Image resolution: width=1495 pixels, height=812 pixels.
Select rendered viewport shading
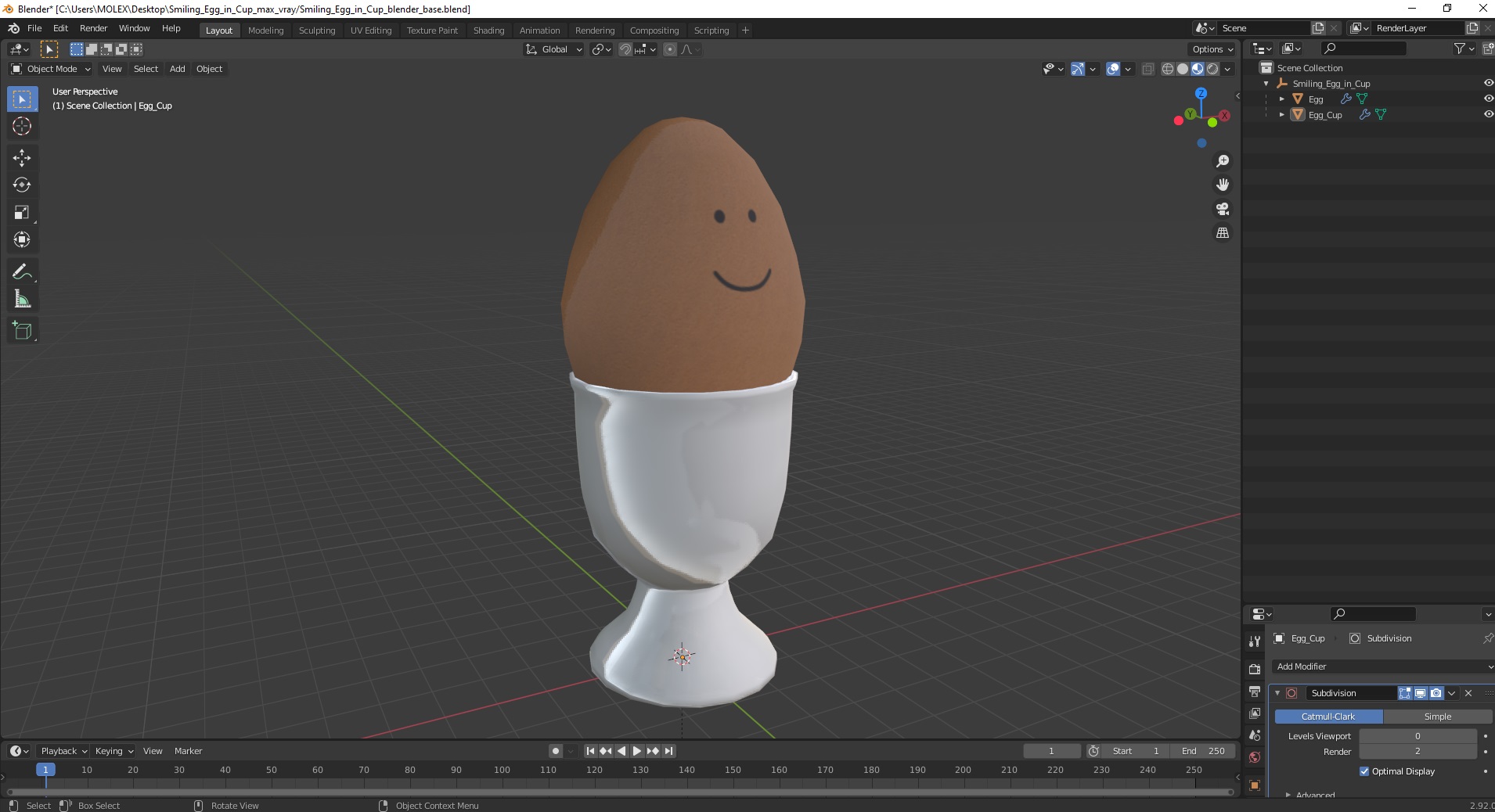1212,69
